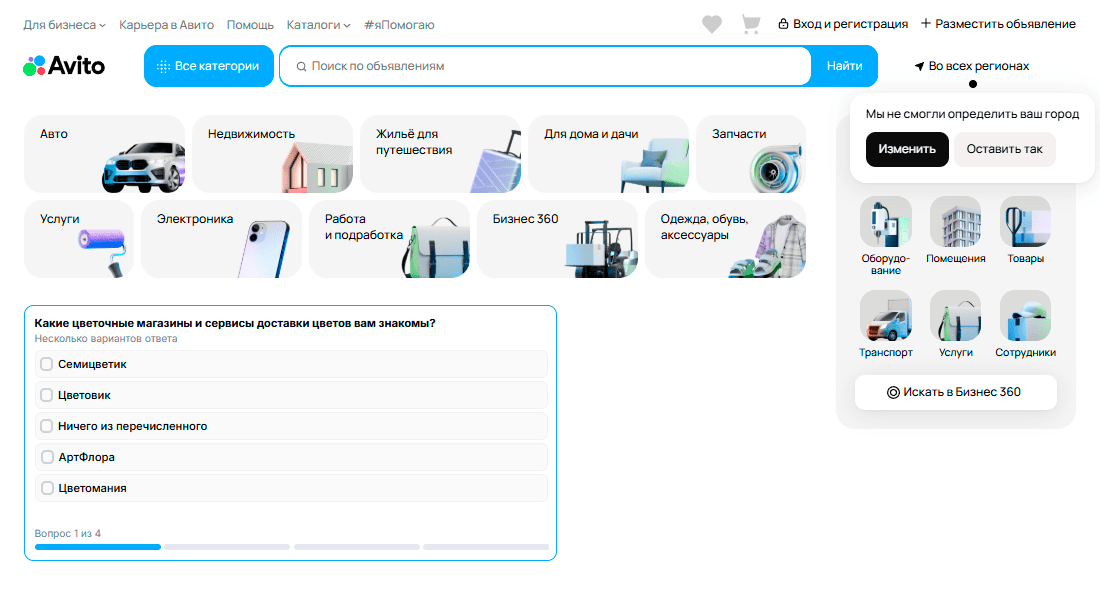This screenshot has width=1100, height=600.
Task: Click the Оборудование category icon
Action: click(885, 222)
